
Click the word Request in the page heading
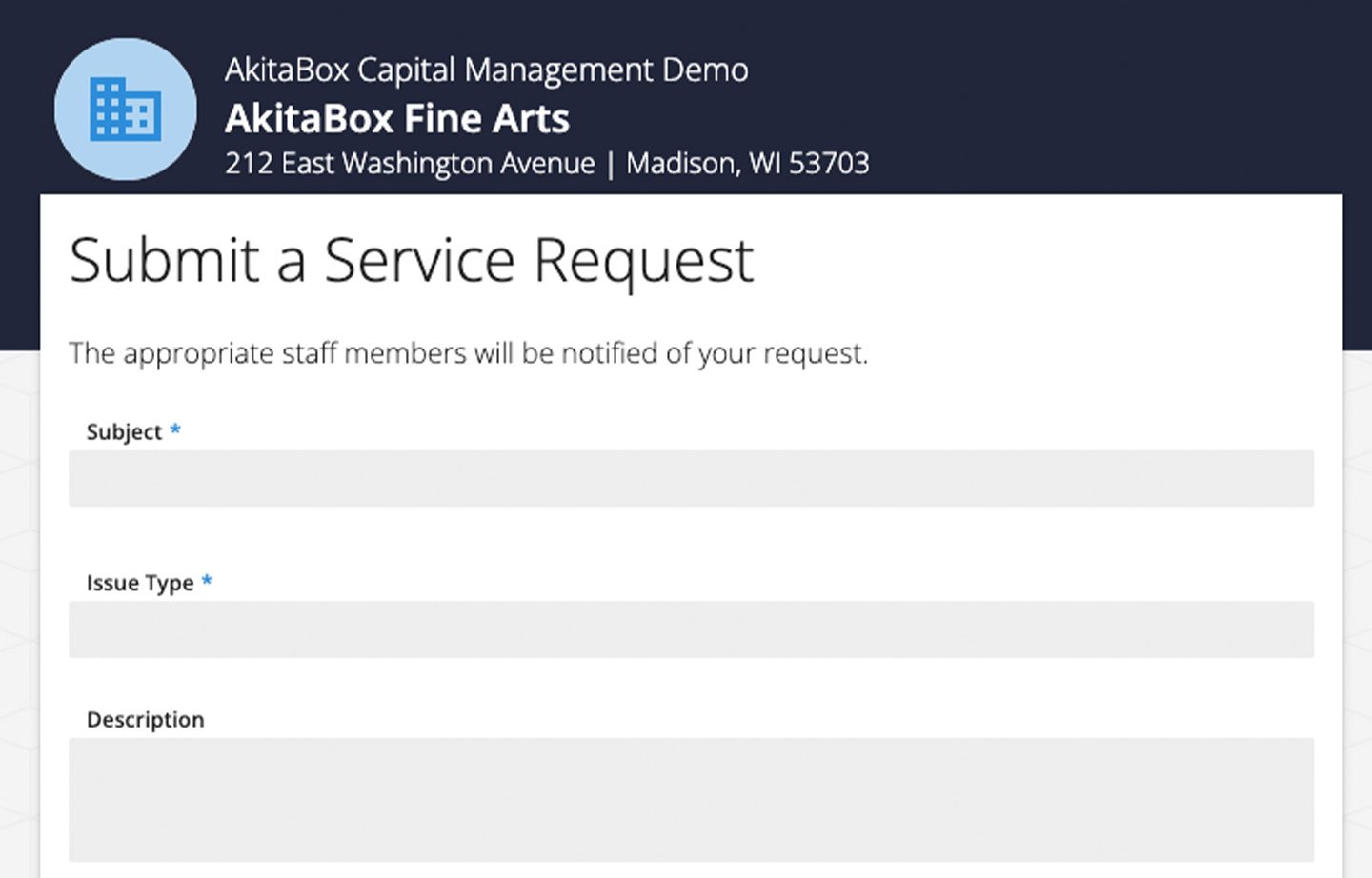pos(643,260)
